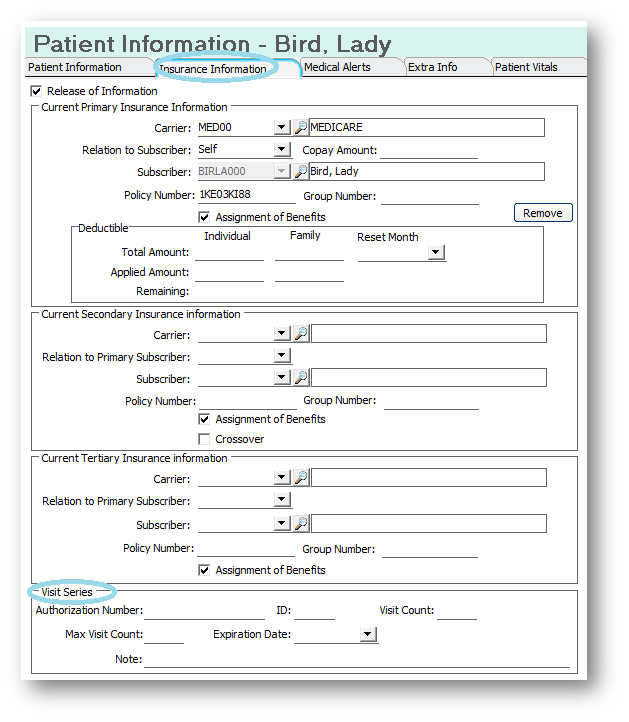This screenshot has width=629, height=722.
Task: Expand Deductible Reset Month dropdown
Action: click(436, 252)
